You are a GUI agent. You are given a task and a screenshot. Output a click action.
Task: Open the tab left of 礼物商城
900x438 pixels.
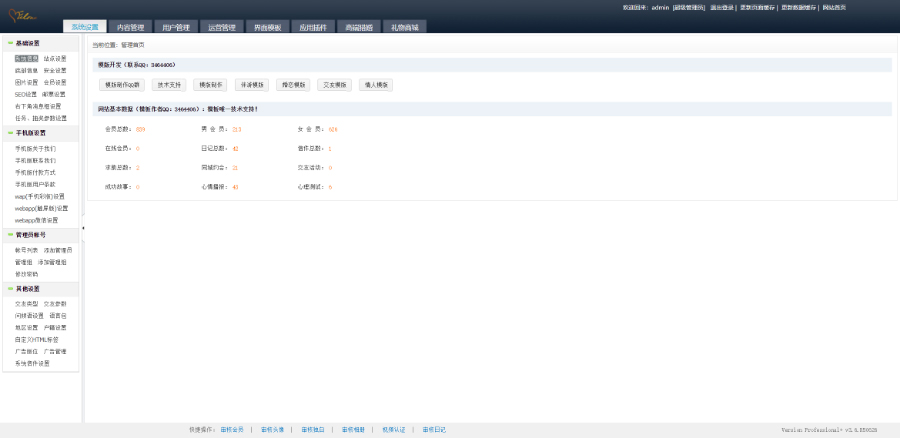click(359, 27)
